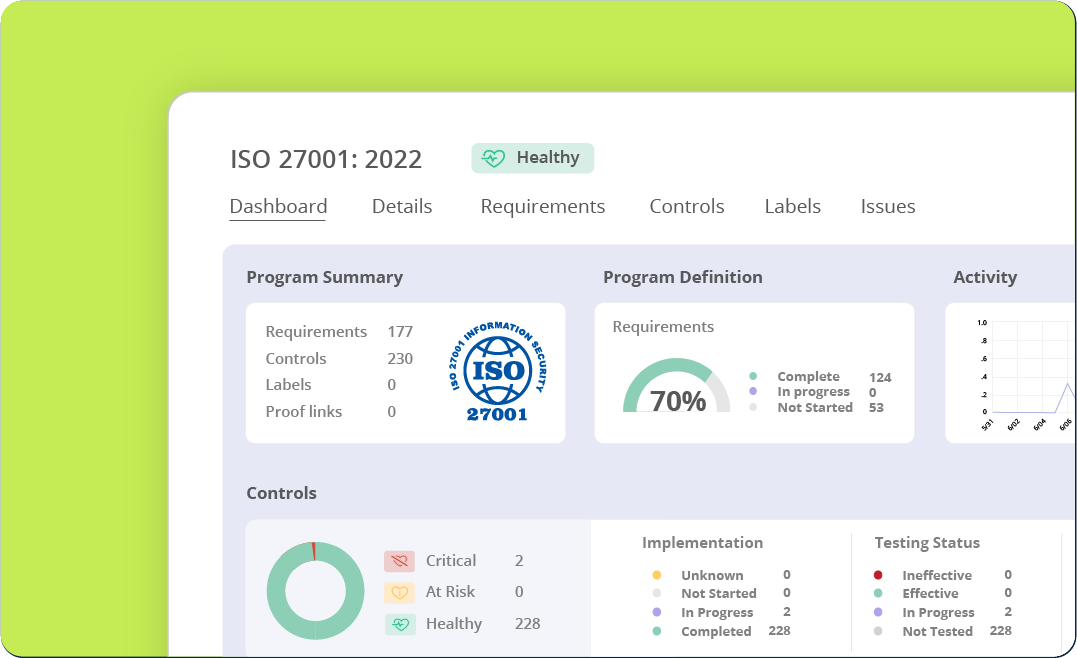Click the Controls section heading
The width and height of the screenshot is (1077, 658).
coord(282,493)
